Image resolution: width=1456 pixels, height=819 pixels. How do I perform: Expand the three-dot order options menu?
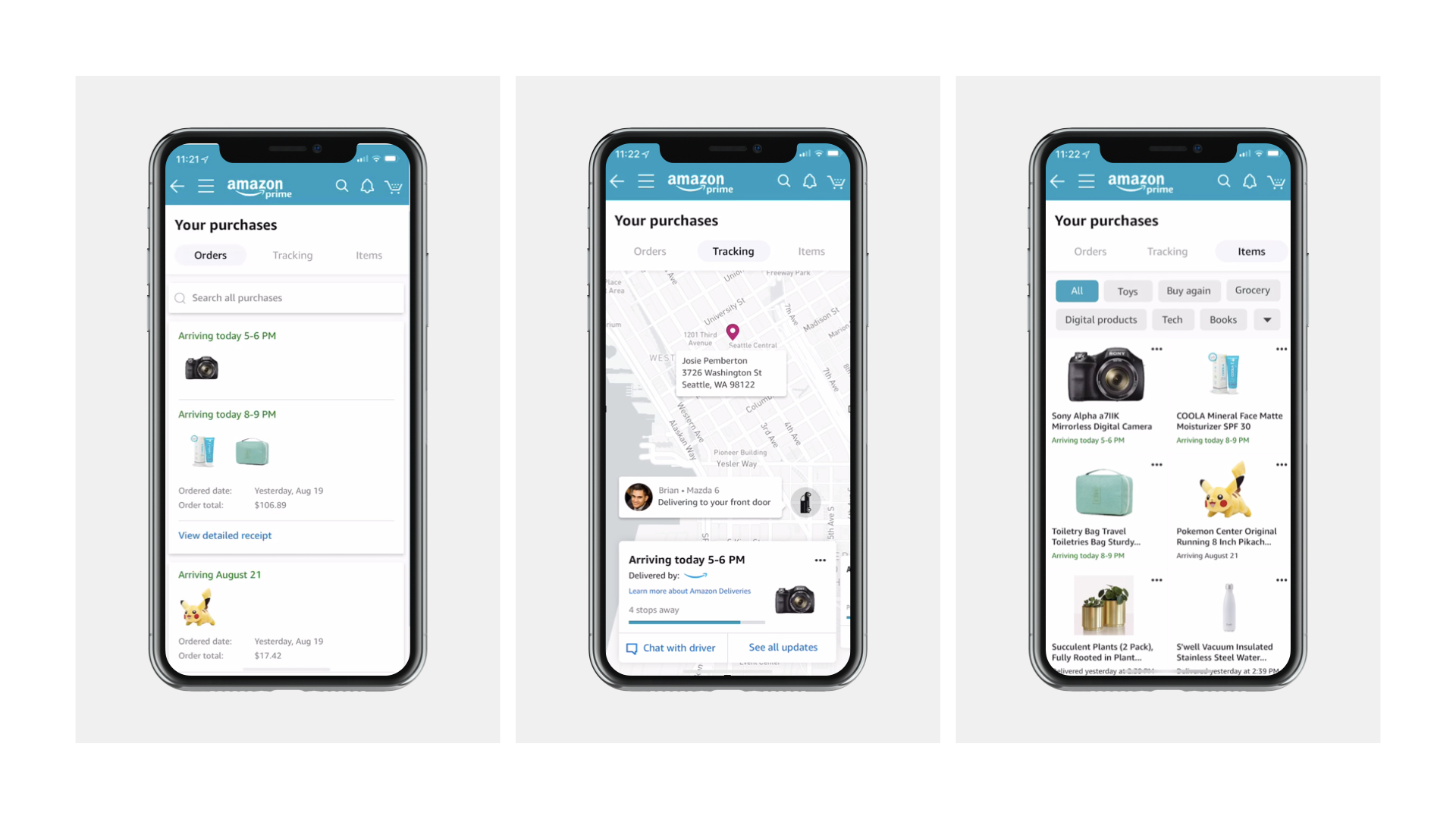820,558
